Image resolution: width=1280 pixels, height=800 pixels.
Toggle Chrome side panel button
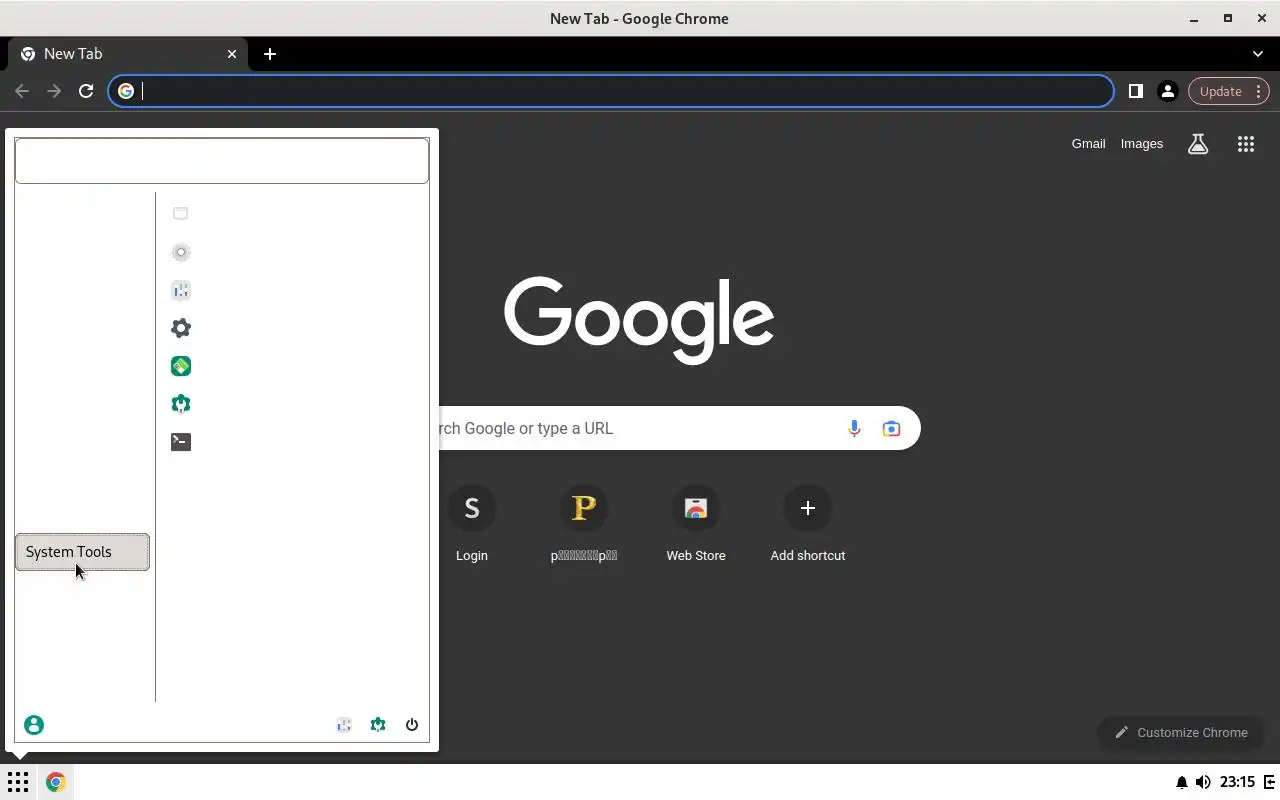[1135, 91]
